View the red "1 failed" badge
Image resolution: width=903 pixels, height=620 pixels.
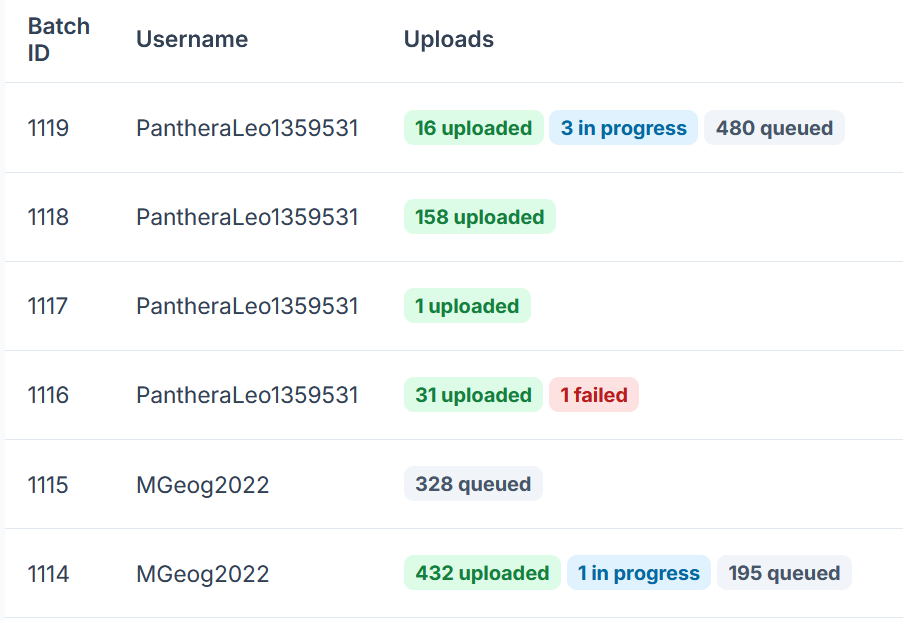tap(594, 395)
